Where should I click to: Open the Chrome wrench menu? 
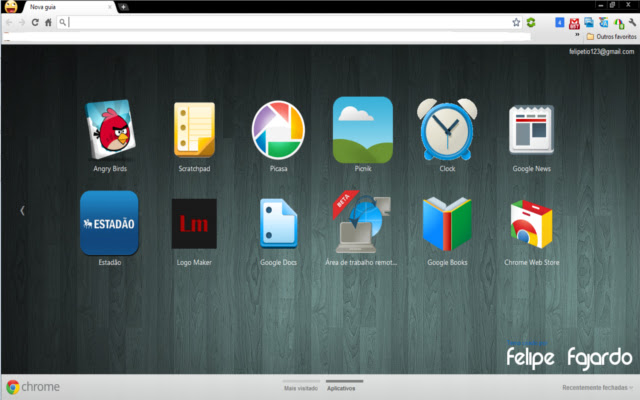point(632,22)
